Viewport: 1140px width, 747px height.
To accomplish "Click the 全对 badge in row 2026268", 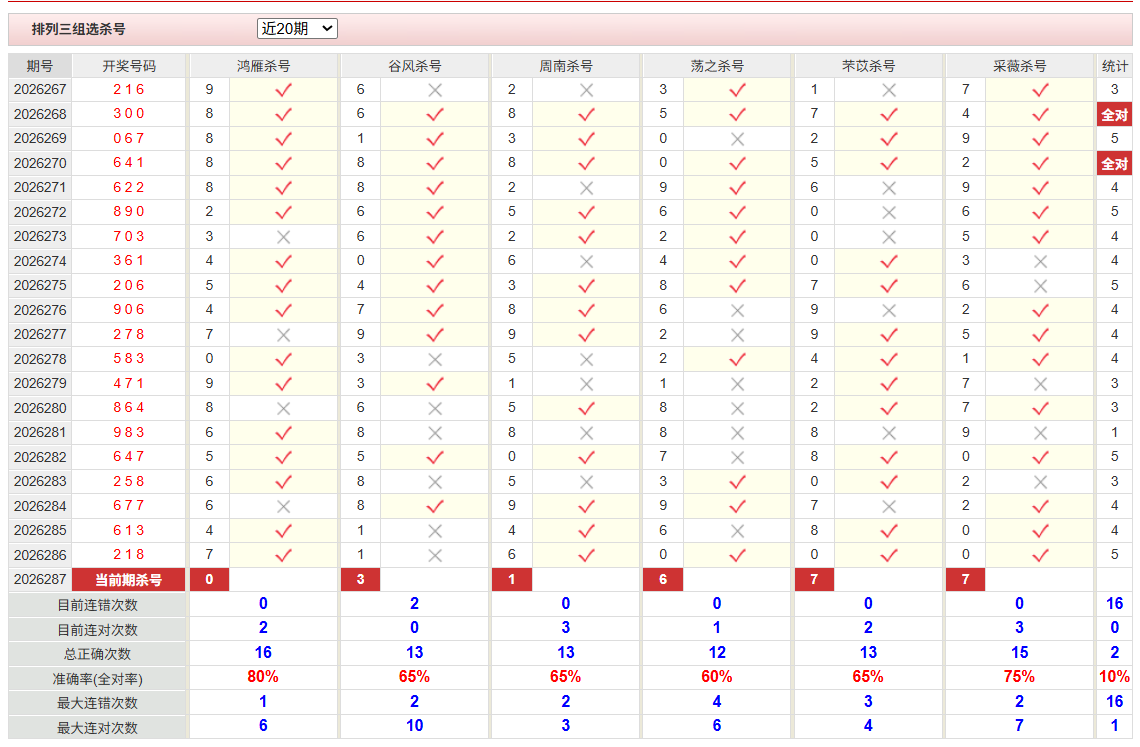I will point(1115,115).
